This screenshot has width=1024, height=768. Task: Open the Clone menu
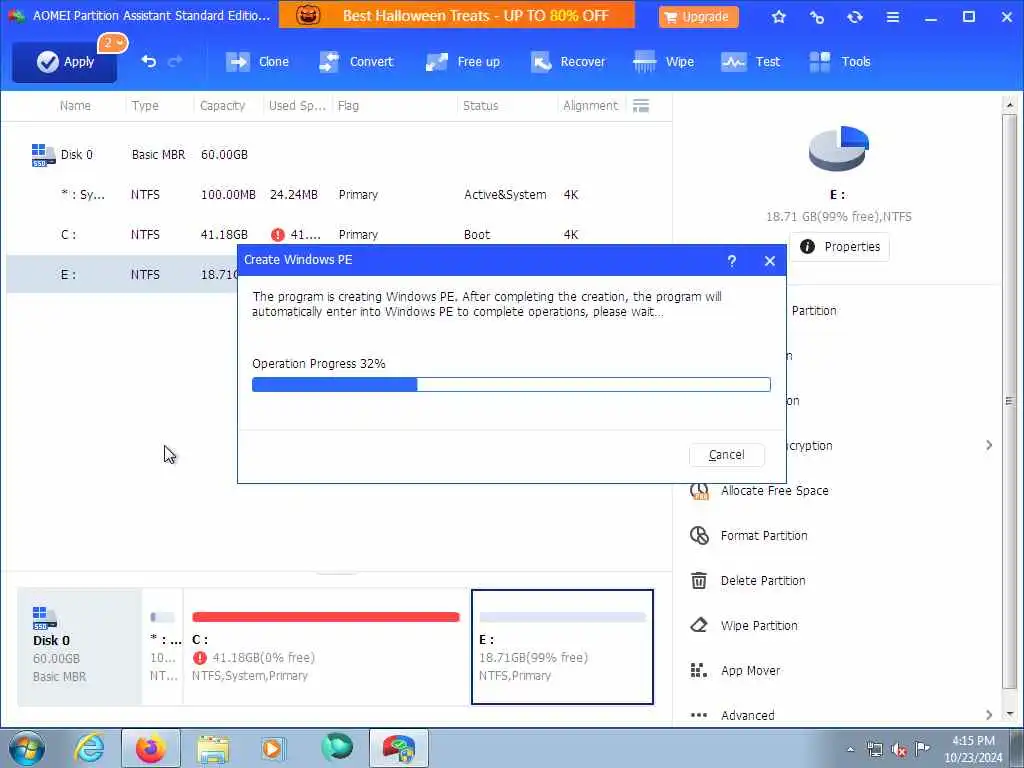[x=257, y=62]
